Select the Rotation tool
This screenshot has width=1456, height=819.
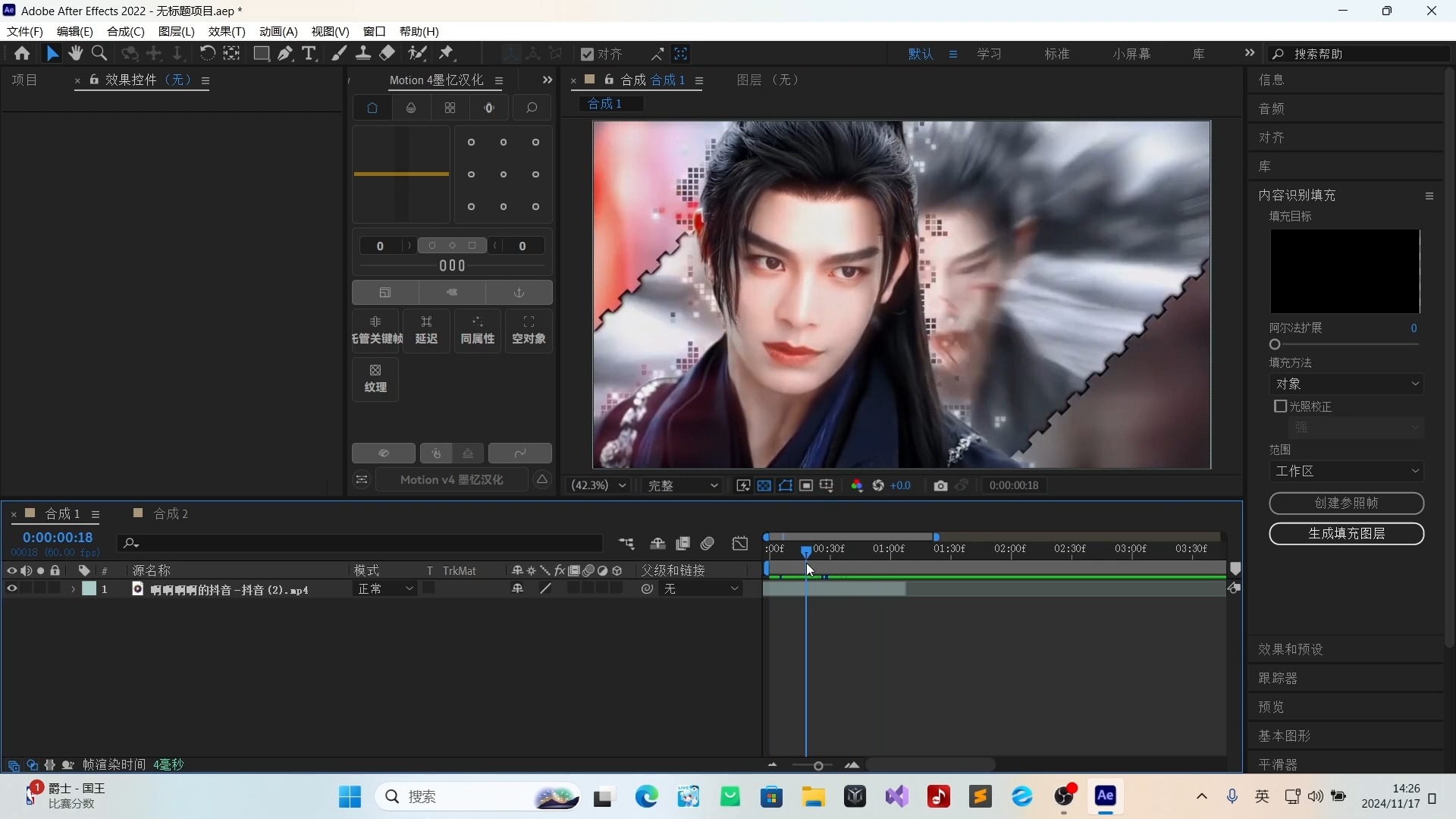[207, 54]
